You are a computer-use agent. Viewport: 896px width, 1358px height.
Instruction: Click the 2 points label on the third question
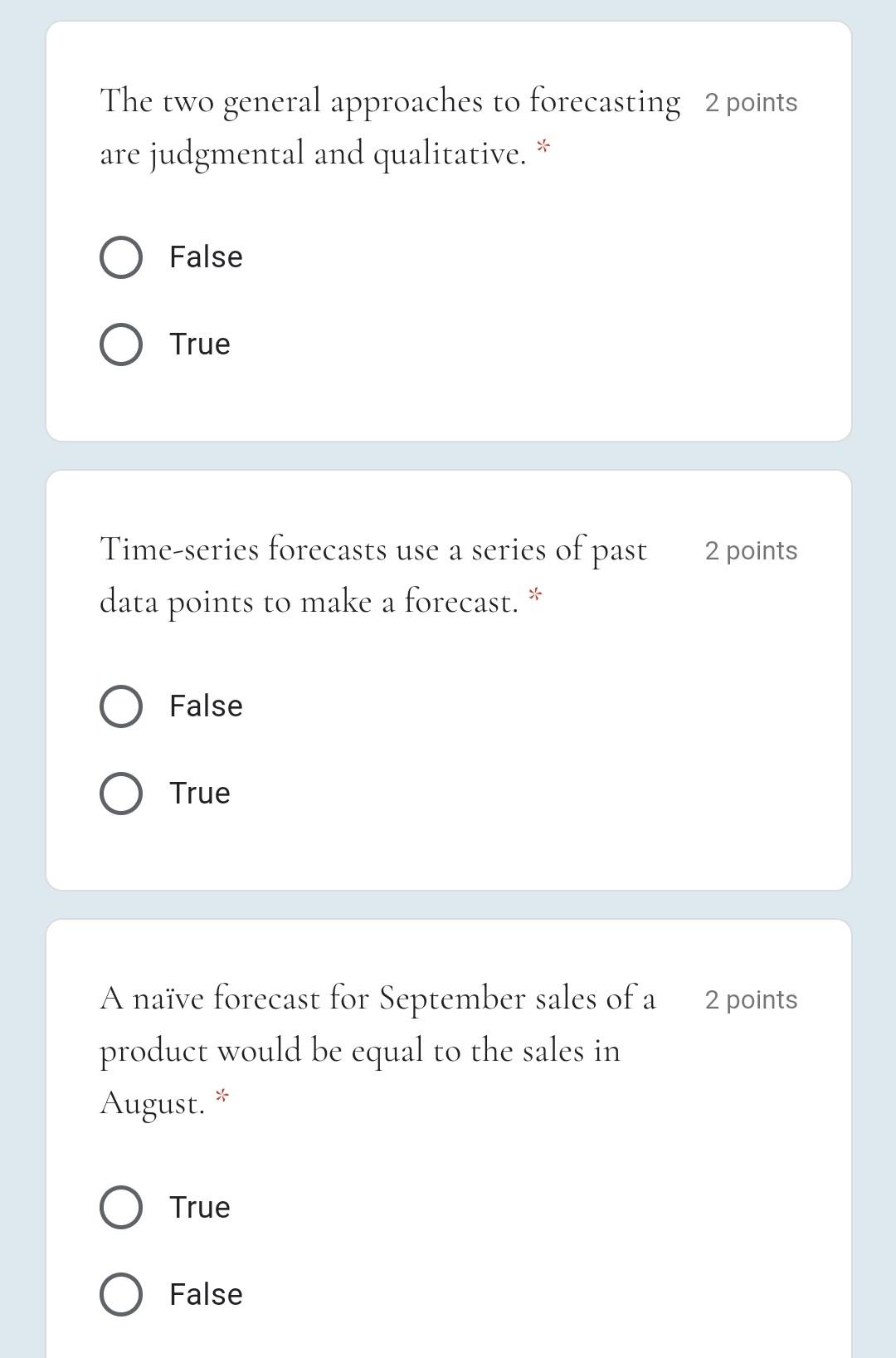pyautogui.click(x=751, y=999)
